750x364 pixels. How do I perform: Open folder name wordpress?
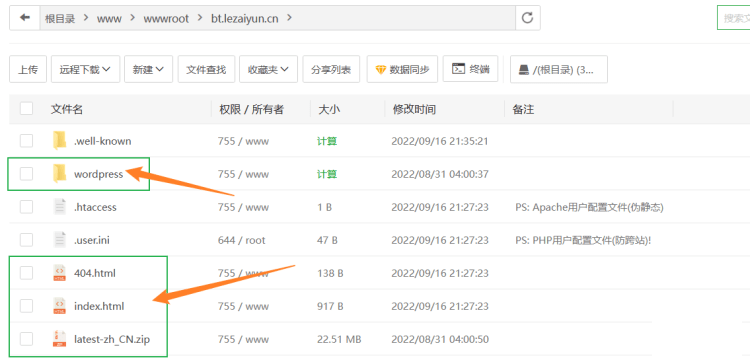(x=99, y=174)
